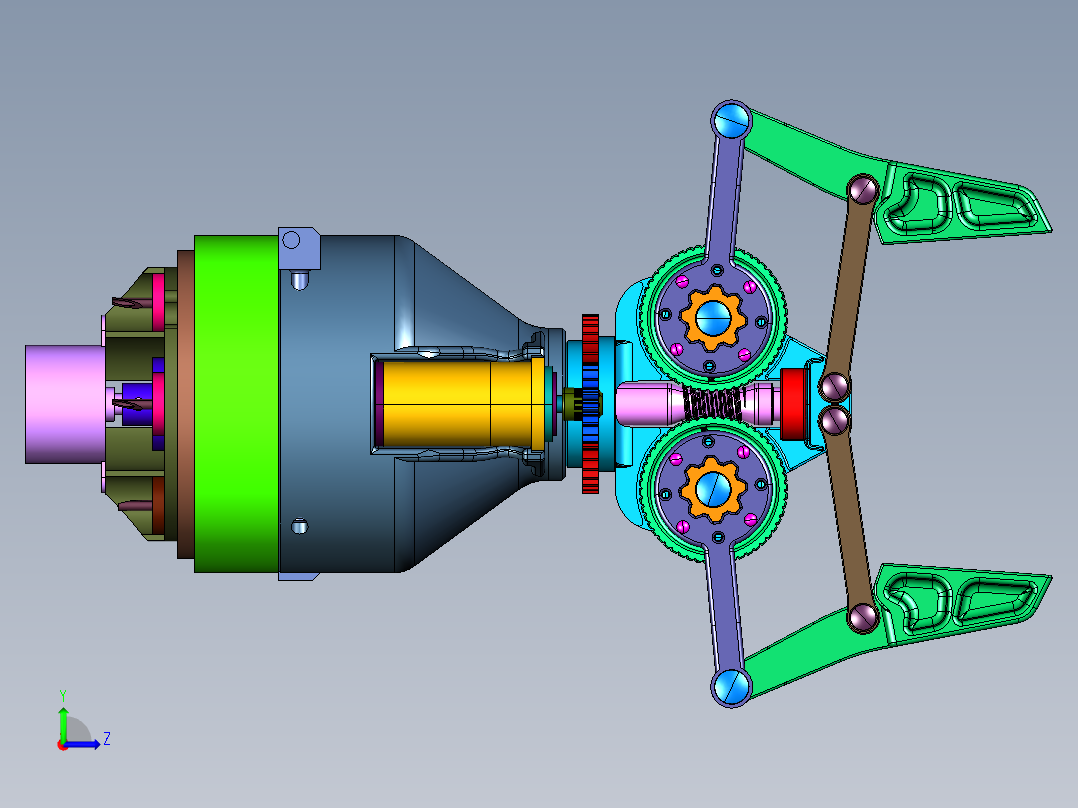Click the small blue pinion gear
Screen dimensions: 1078x808
[591, 404]
